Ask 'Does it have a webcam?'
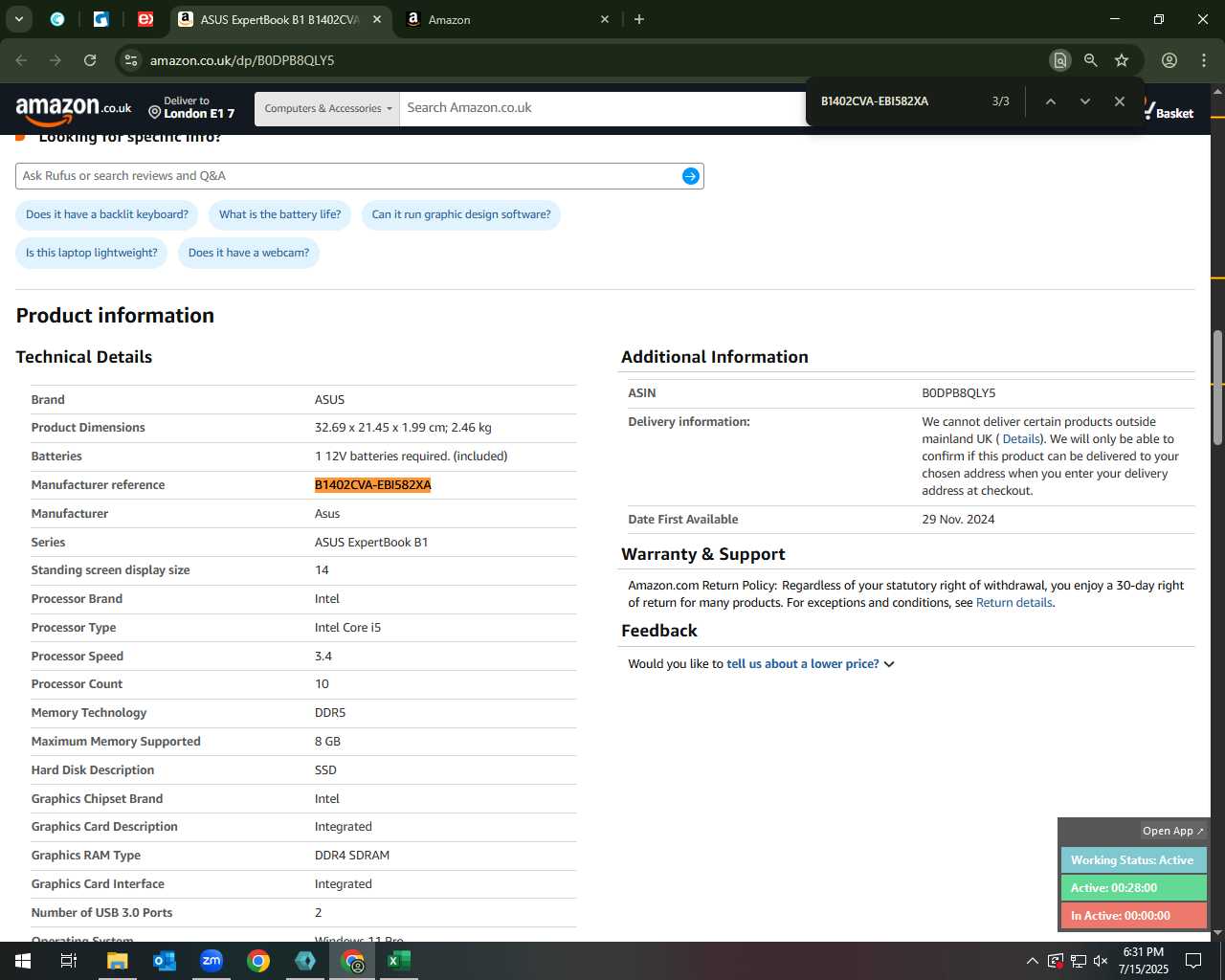Screen dimensions: 1225x980 249,253
